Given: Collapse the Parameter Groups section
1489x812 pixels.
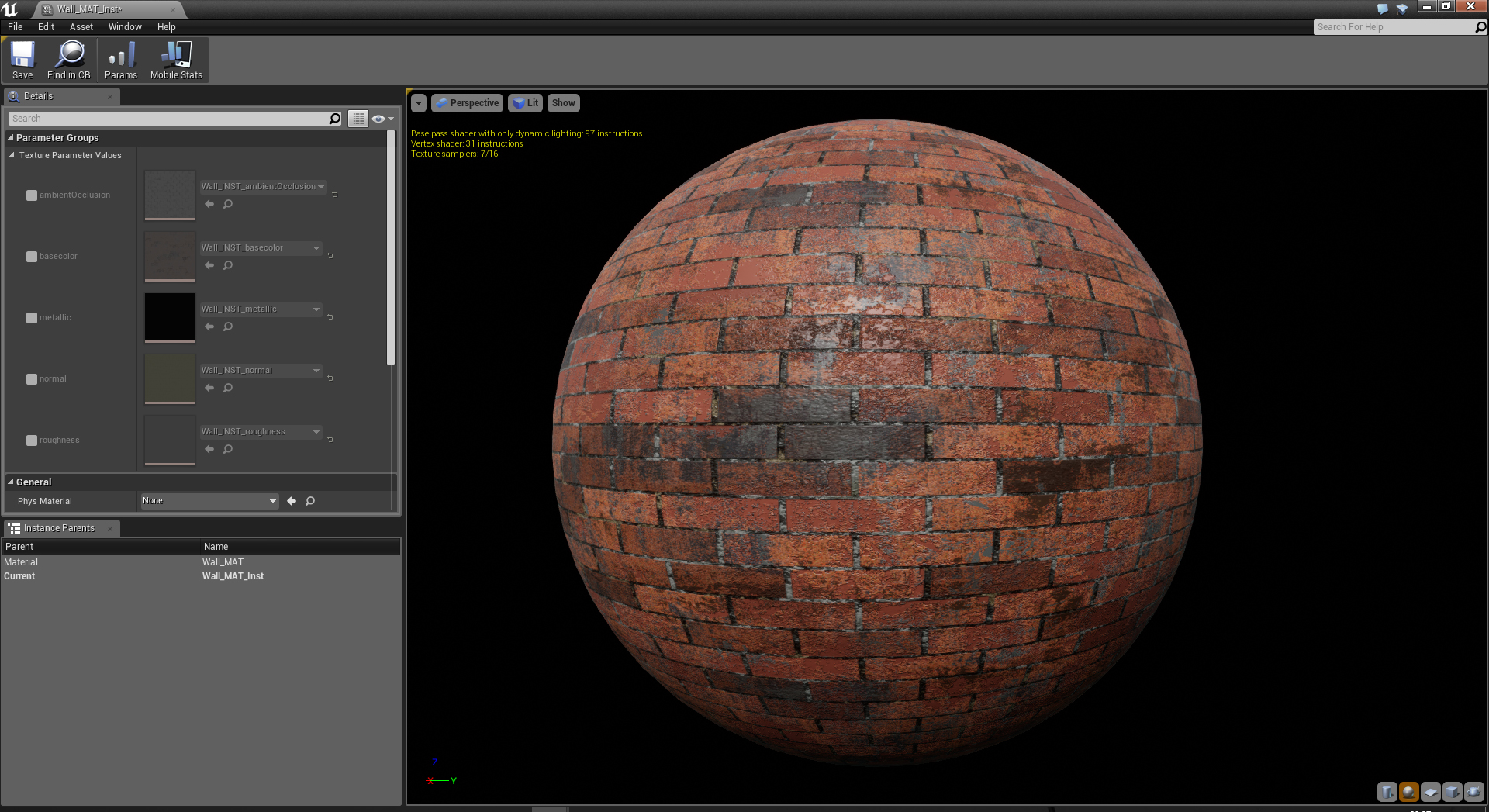Looking at the screenshot, I should [x=11, y=138].
